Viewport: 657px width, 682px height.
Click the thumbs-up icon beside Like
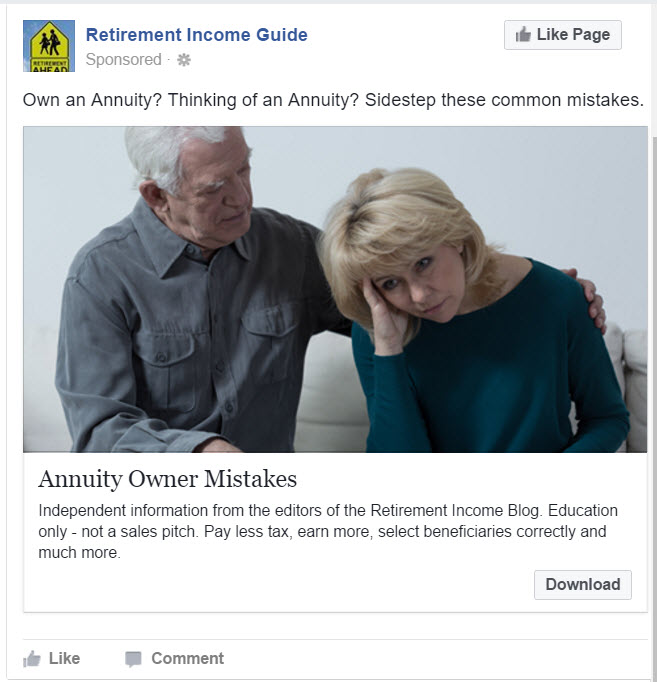tap(32, 659)
